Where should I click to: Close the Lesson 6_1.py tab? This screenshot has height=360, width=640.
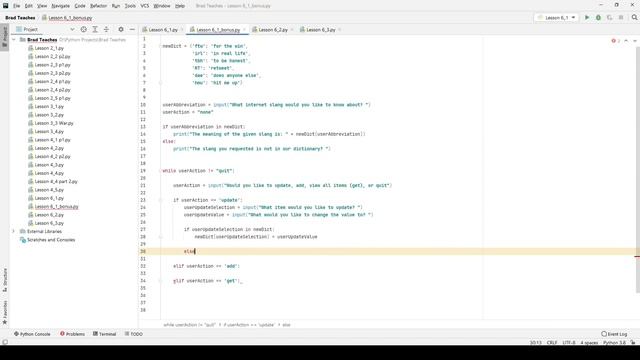pos(182,30)
